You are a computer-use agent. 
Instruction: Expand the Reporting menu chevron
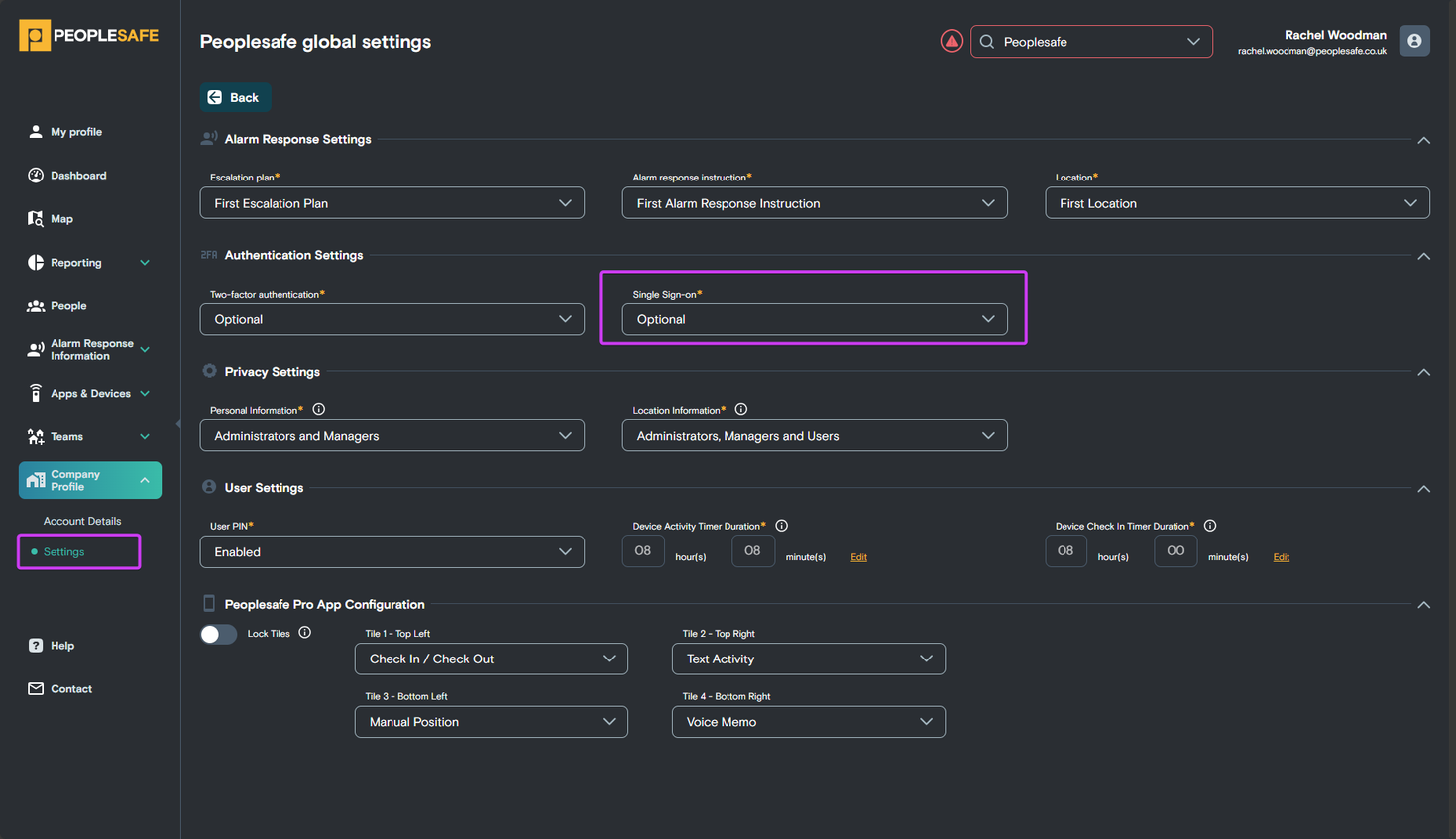pyautogui.click(x=145, y=263)
